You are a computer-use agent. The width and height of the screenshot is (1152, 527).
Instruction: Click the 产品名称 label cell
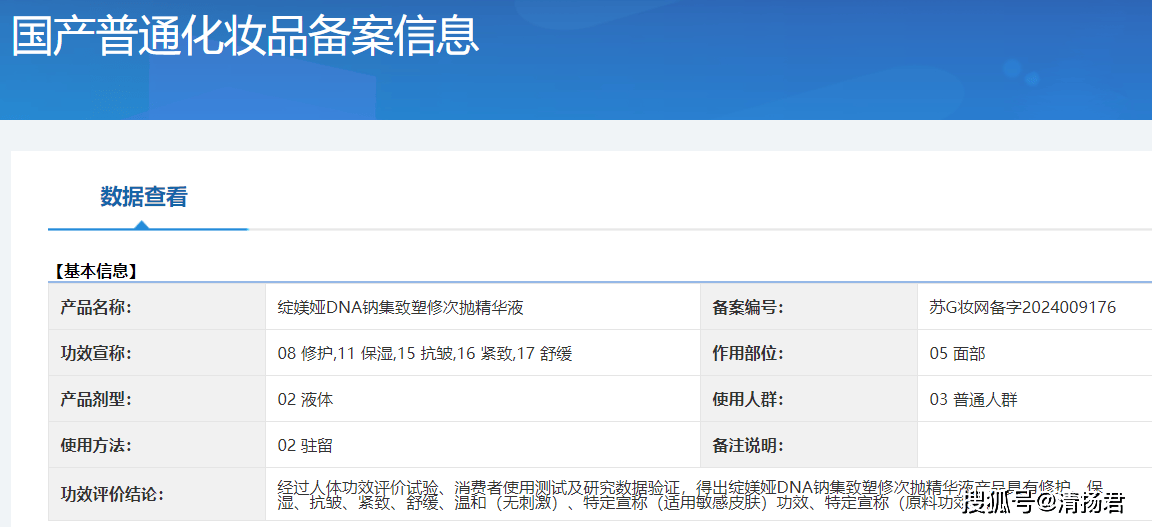156,307
